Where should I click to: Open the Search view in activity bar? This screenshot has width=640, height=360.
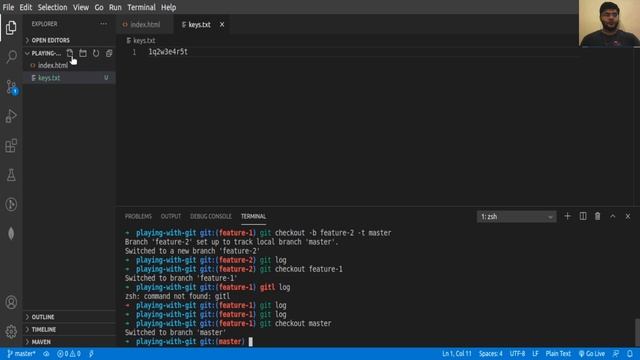[x=11, y=57]
